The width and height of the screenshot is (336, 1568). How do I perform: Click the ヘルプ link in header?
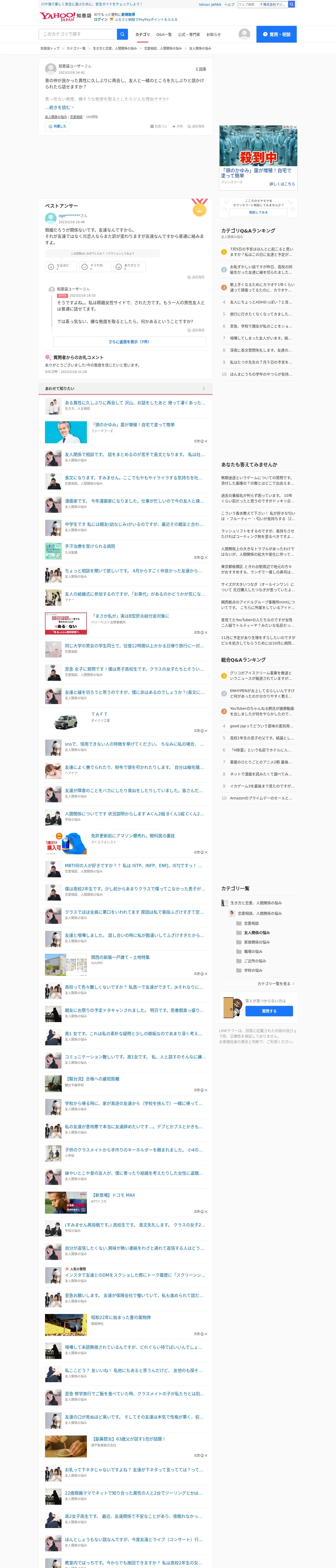[229, 4]
